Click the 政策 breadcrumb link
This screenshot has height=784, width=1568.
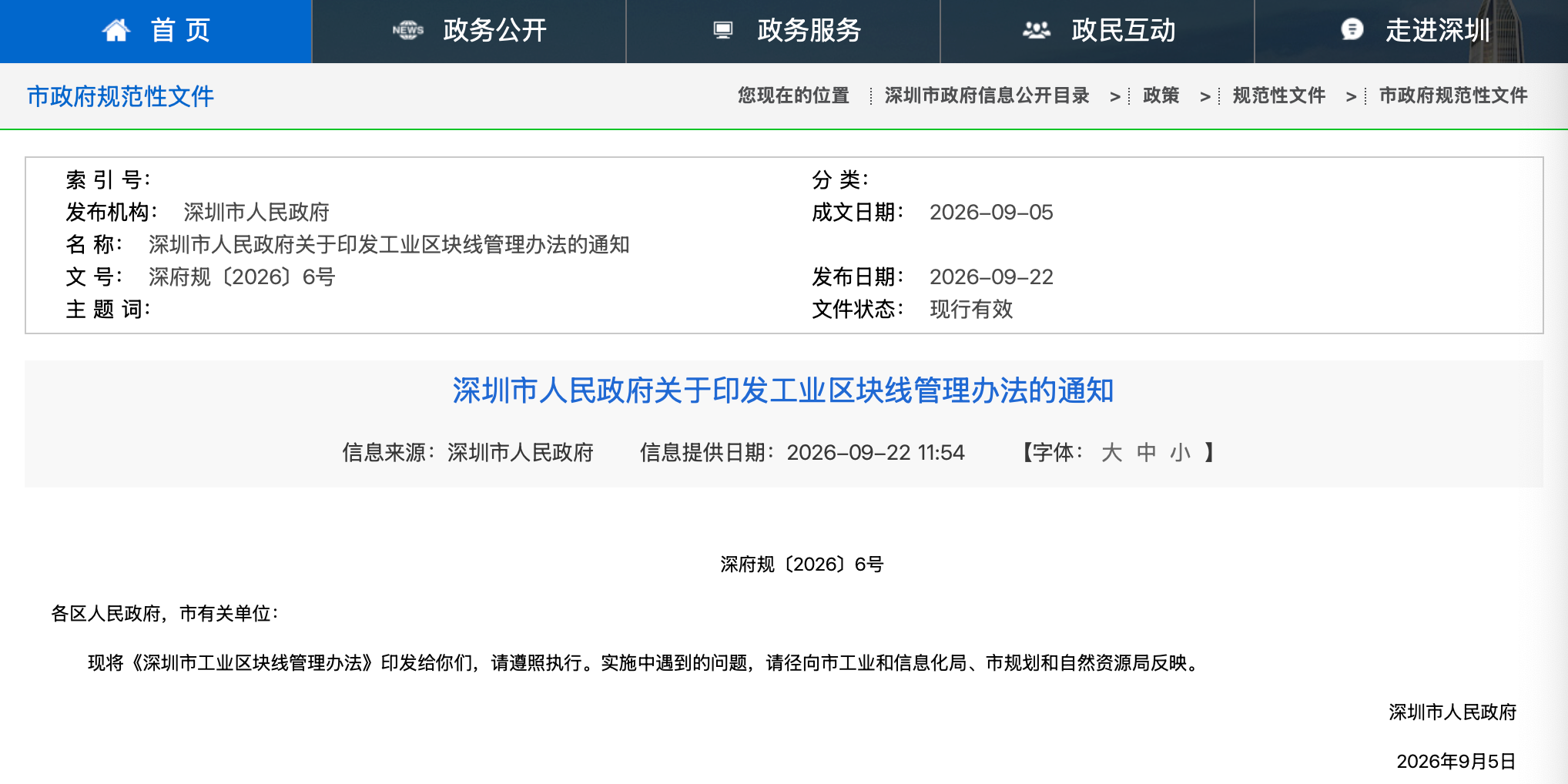pyautogui.click(x=1161, y=95)
